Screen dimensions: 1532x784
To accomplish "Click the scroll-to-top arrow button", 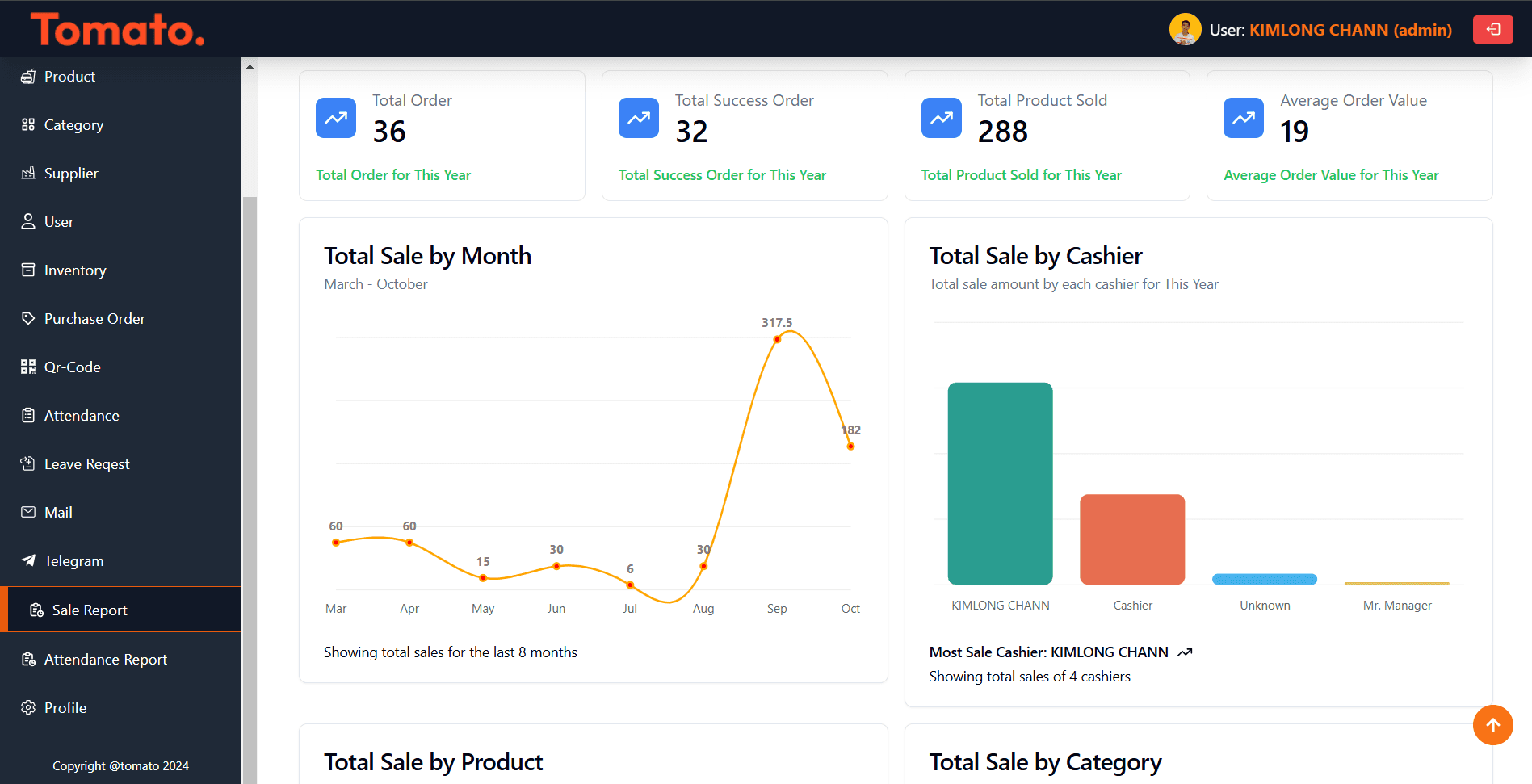I will (1492, 725).
